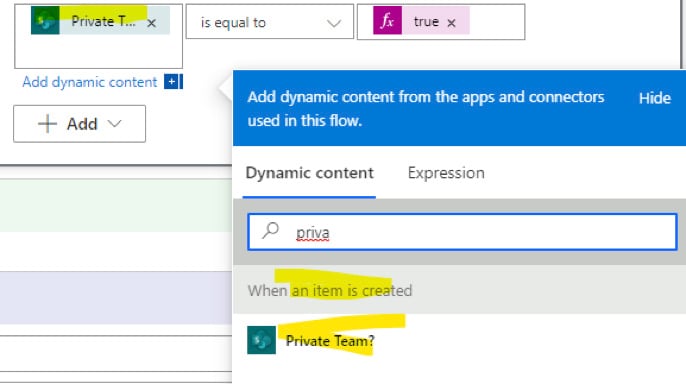Click empty space below the Private T... token
Screen dimensions: 686x384
coord(98,52)
